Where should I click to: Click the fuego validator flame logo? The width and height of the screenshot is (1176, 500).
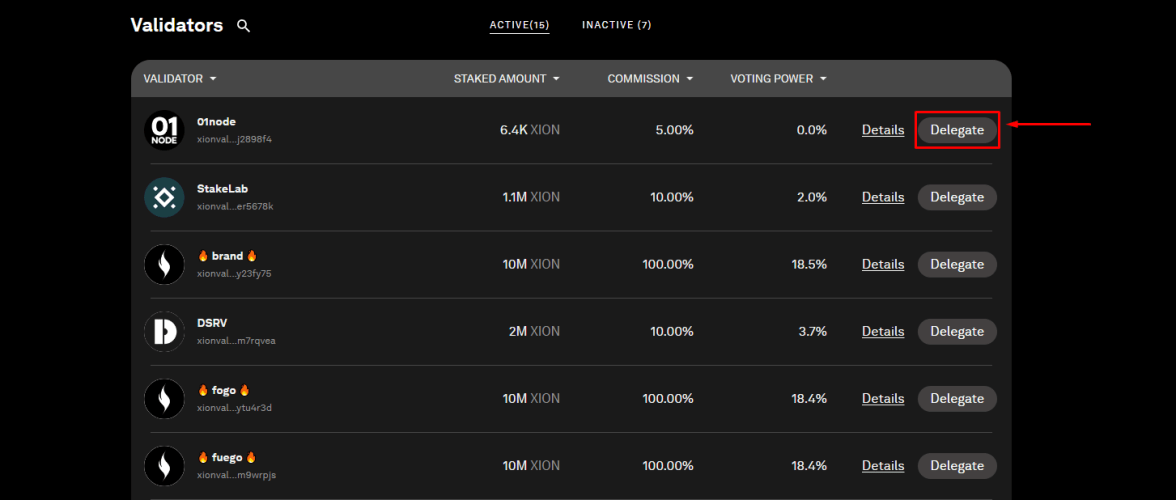[x=164, y=465]
